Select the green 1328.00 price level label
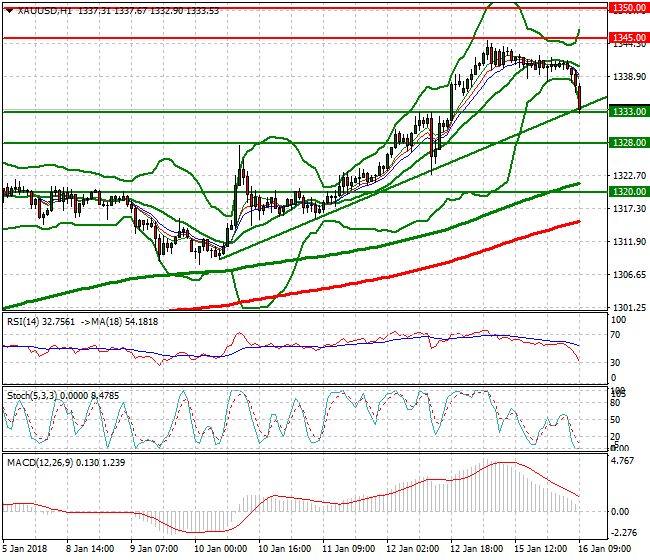The image size is (650, 560). [x=629, y=143]
